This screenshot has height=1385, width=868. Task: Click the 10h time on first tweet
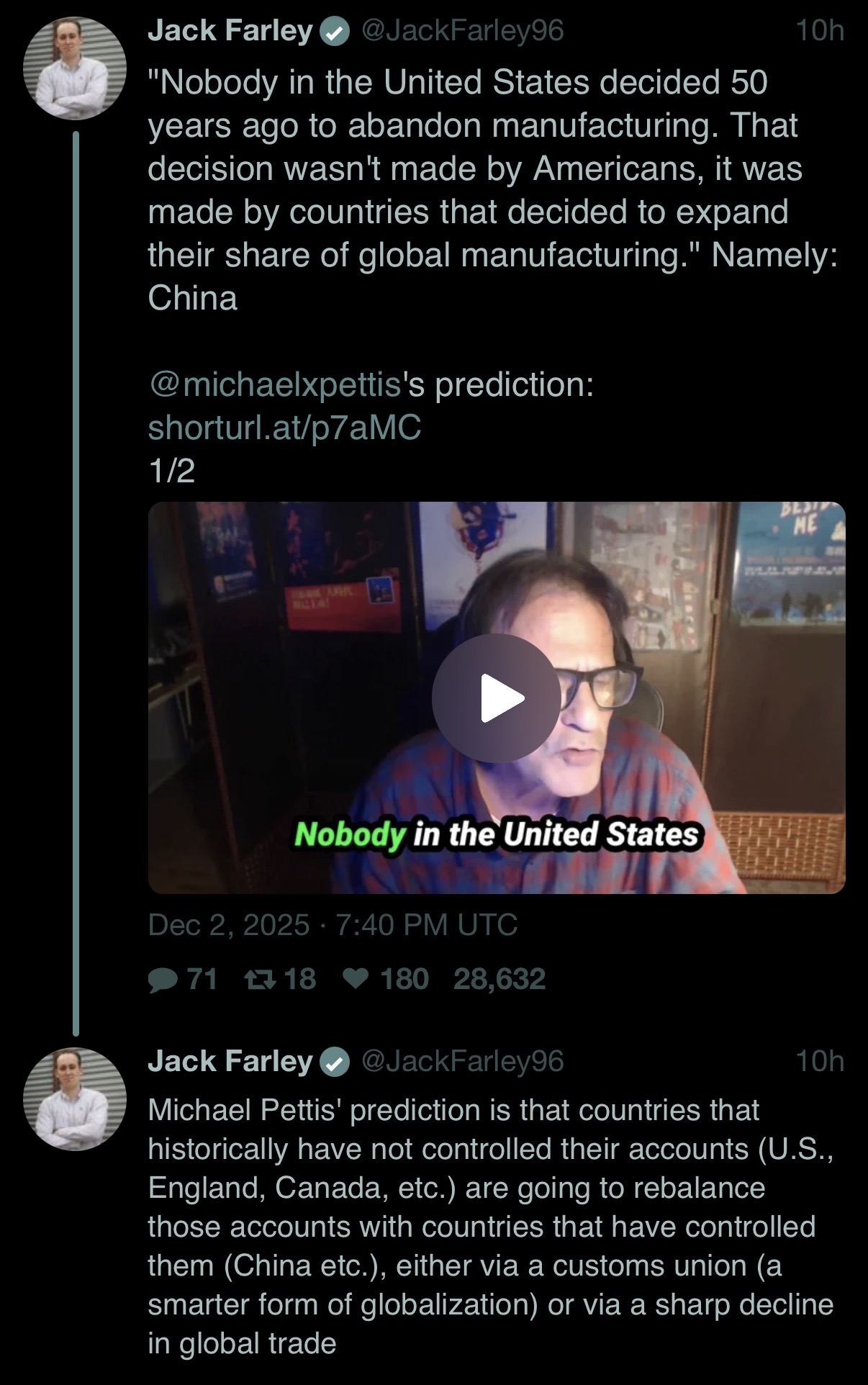pyautogui.click(x=819, y=31)
